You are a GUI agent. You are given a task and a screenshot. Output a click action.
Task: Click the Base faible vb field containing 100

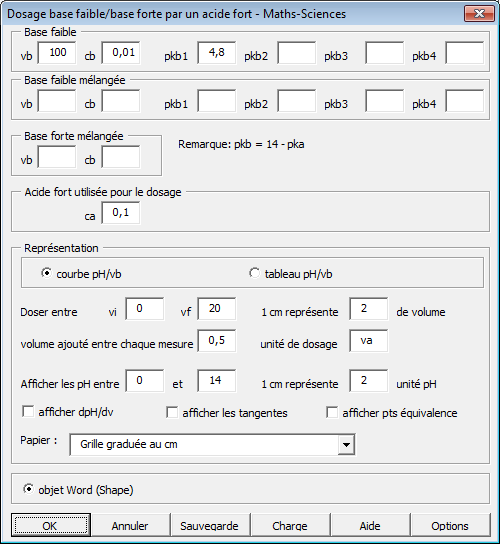pyautogui.click(x=57, y=52)
